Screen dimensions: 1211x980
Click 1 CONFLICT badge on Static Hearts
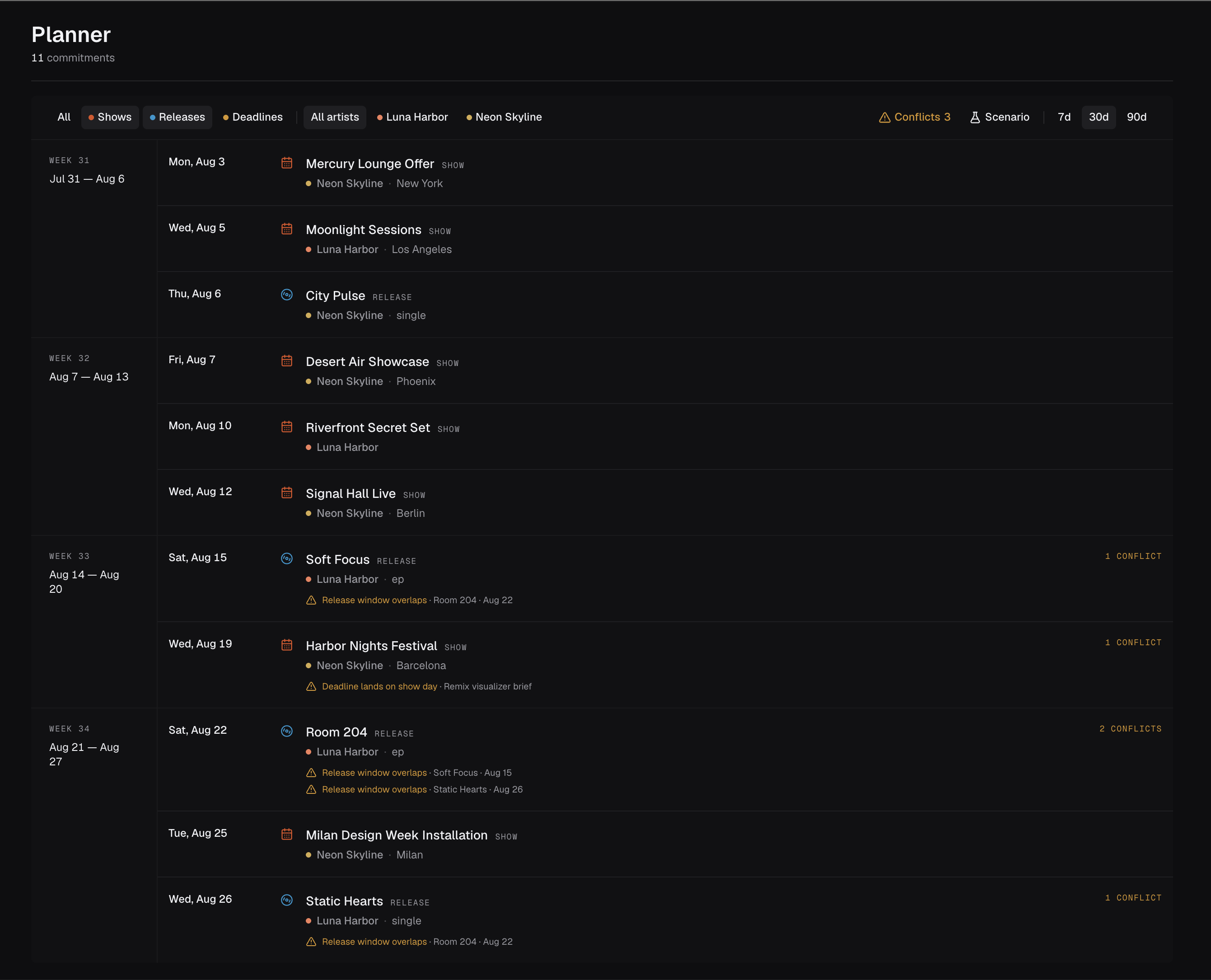[x=1133, y=898]
